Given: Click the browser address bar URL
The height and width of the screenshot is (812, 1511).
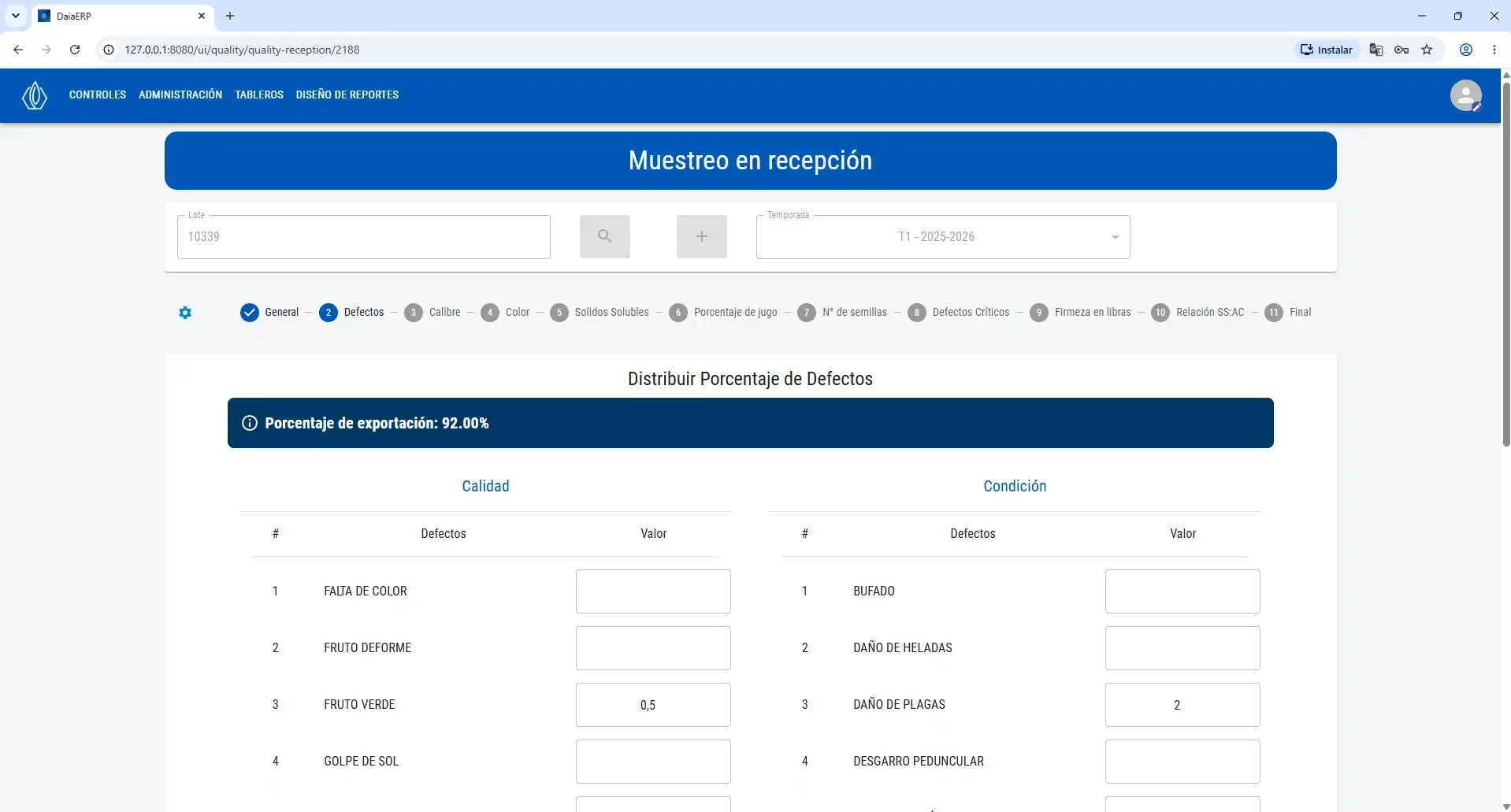Looking at the screenshot, I should pyautogui.click(x=242, y=50).
